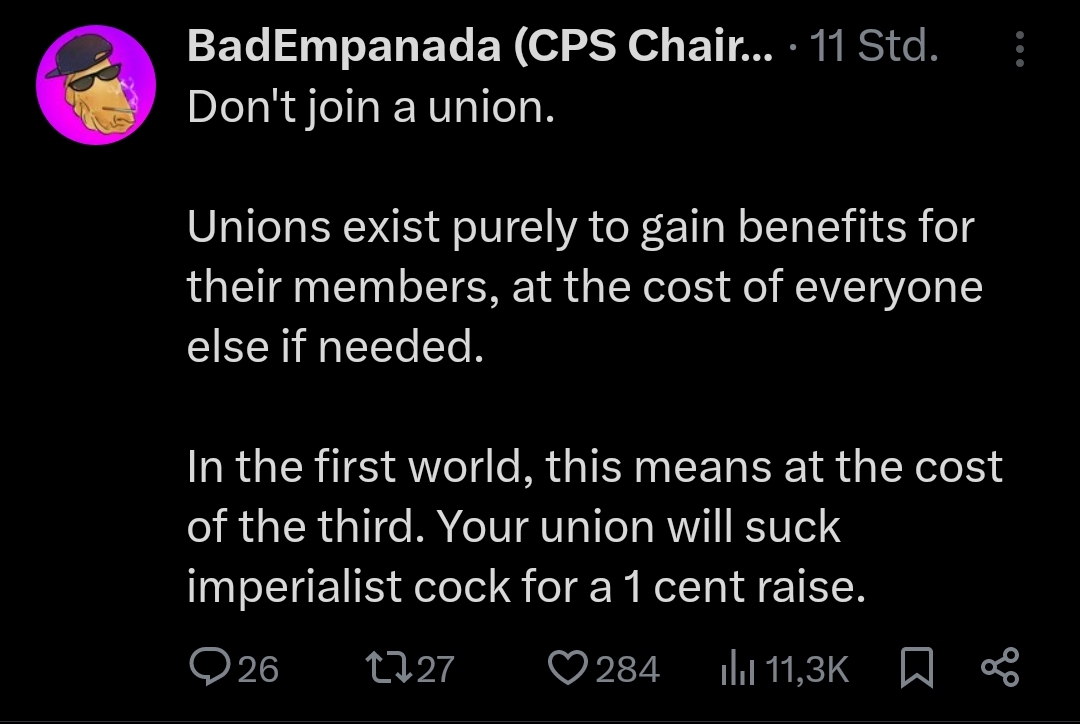Screen dimensions: 1080x724
Task: Bookmark this post with the bookmark icon
Action: point(917,668)
